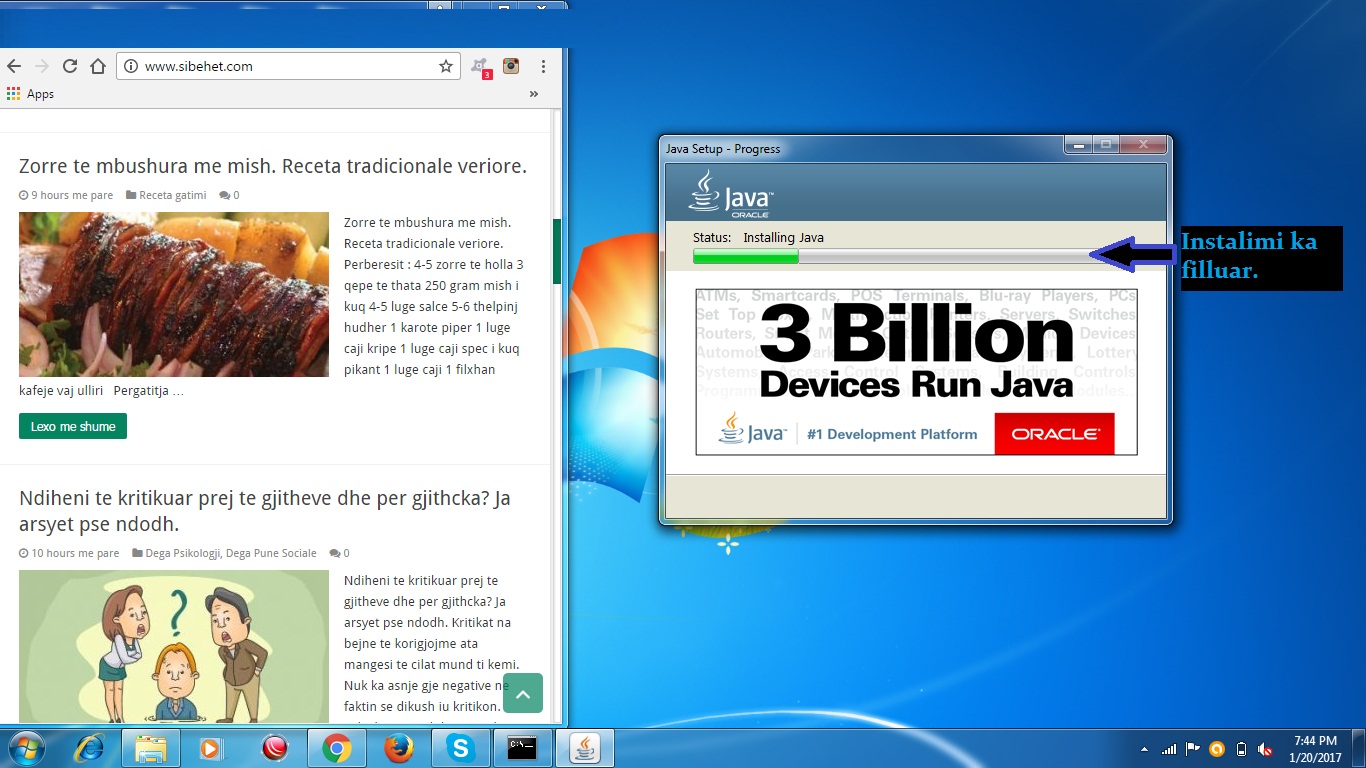
Task: Expand hidden bookmarks with double chevron
Action: point(534,94)
